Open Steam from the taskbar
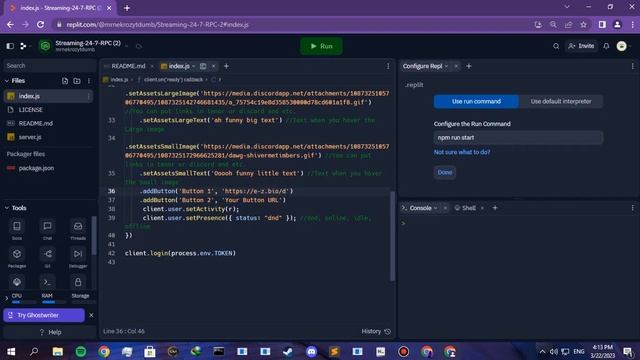640x360 pixels. coord(288,351)
